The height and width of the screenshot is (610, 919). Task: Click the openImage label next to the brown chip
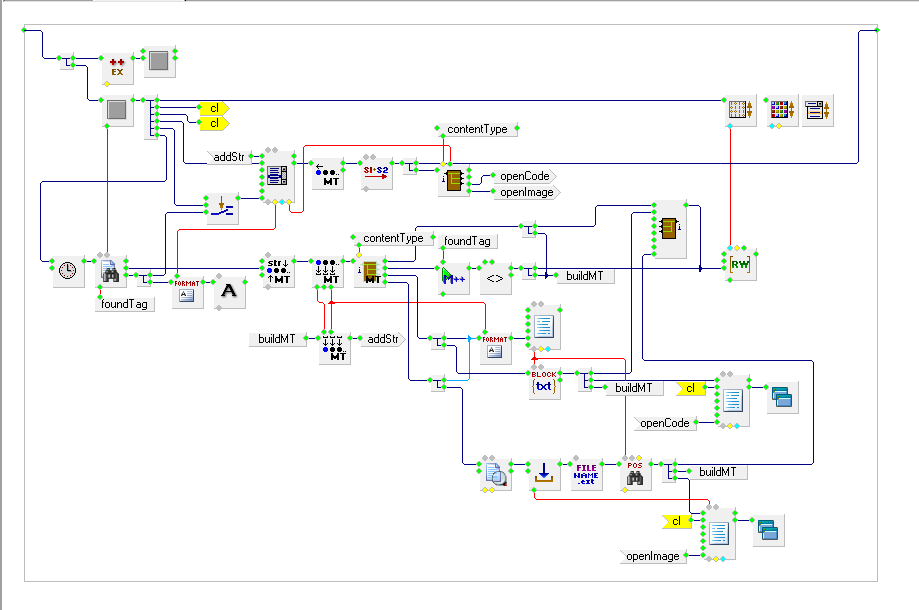point(526,192)
